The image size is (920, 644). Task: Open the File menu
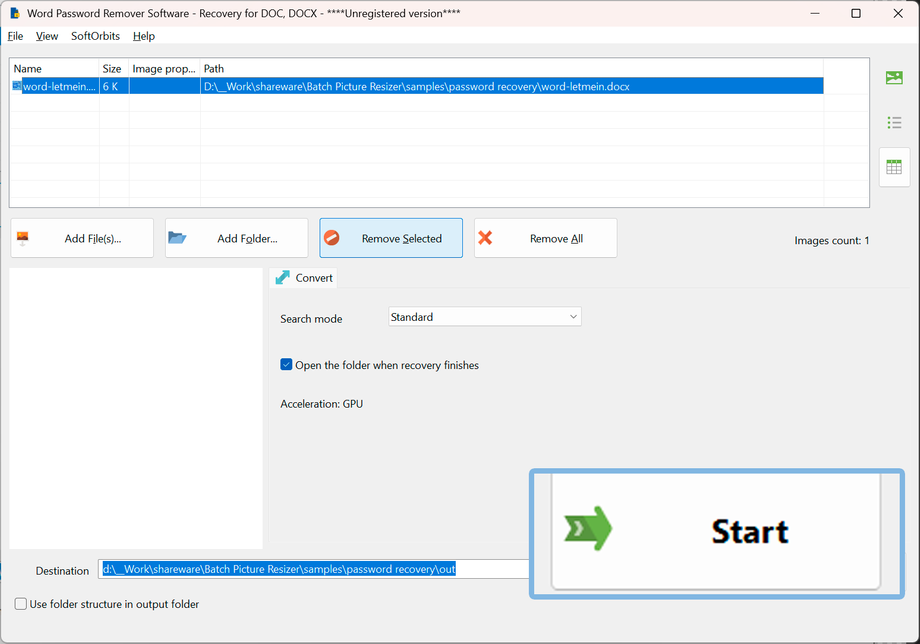pos(15,36)
